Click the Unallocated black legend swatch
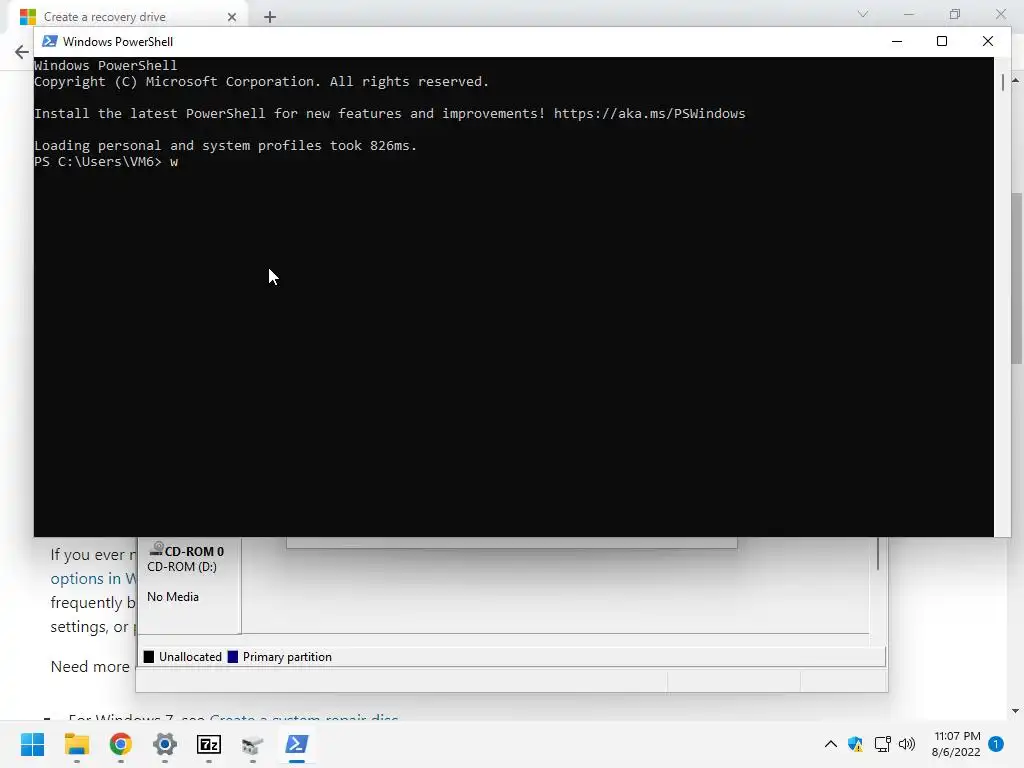This screenshot has width=1024, height=768. [x=149, y=657]
